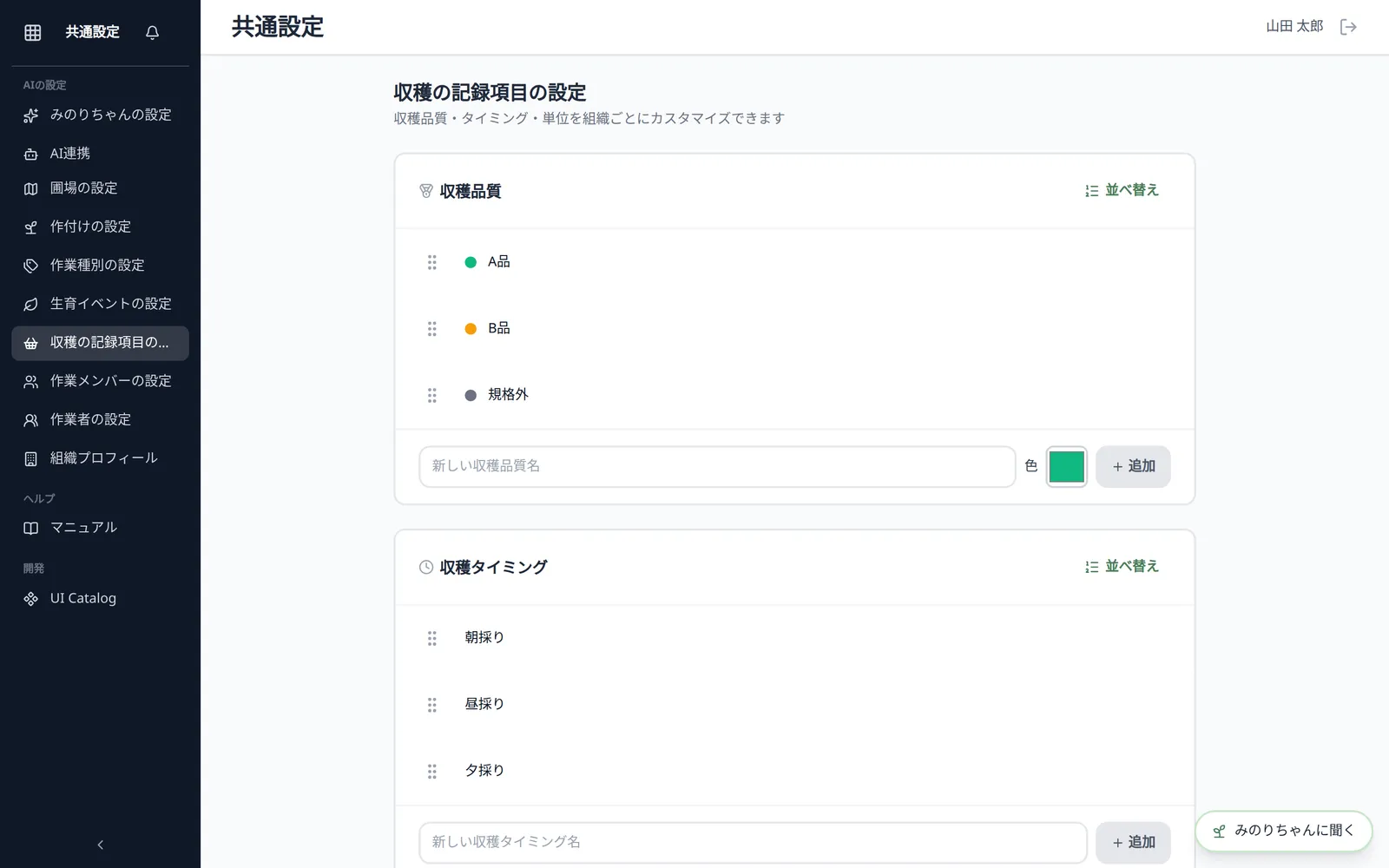Click the 規格外 quality label

508,395
